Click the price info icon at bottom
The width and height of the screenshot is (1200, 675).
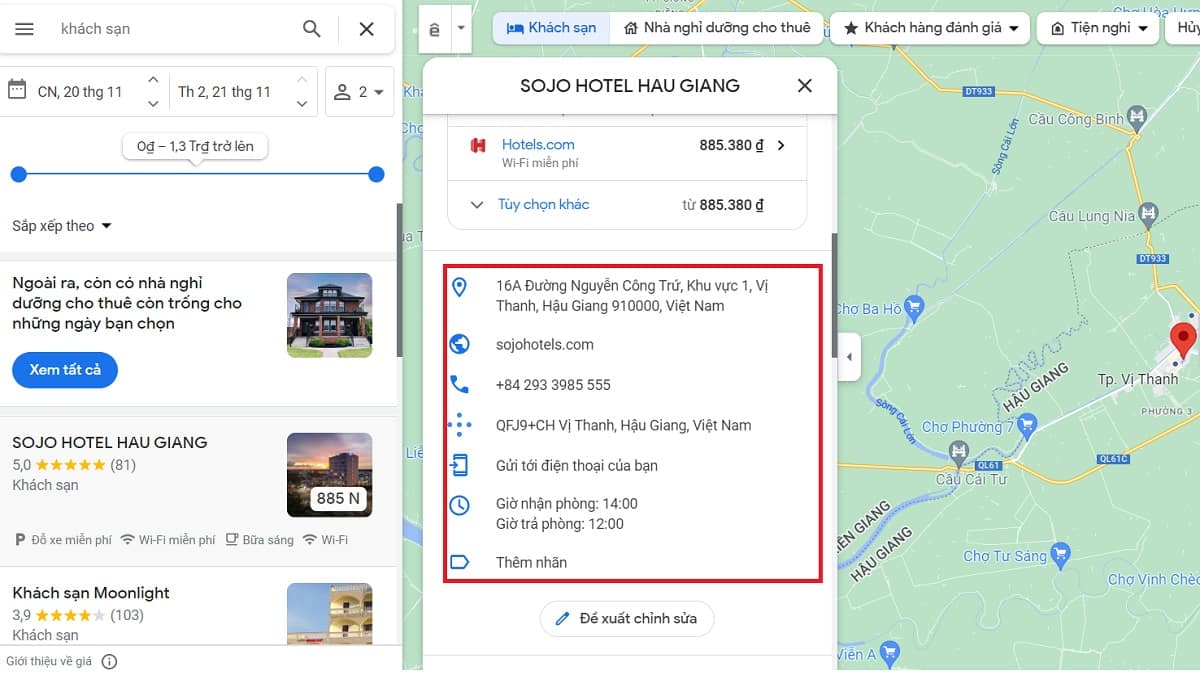tap(110, 661)
